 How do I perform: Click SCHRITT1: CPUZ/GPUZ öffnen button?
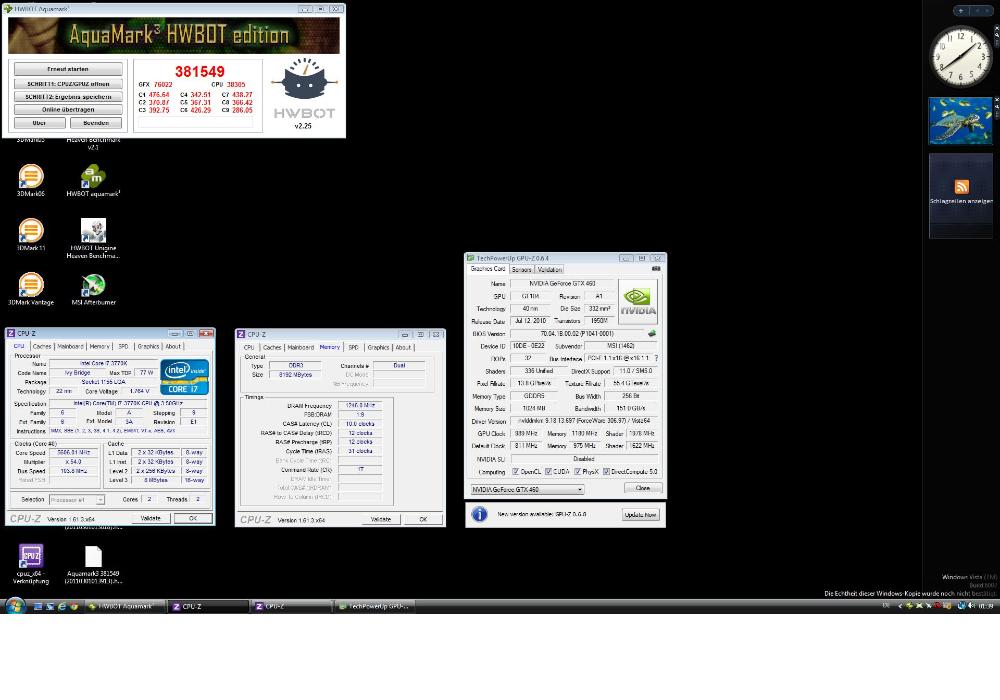point(68,84)
